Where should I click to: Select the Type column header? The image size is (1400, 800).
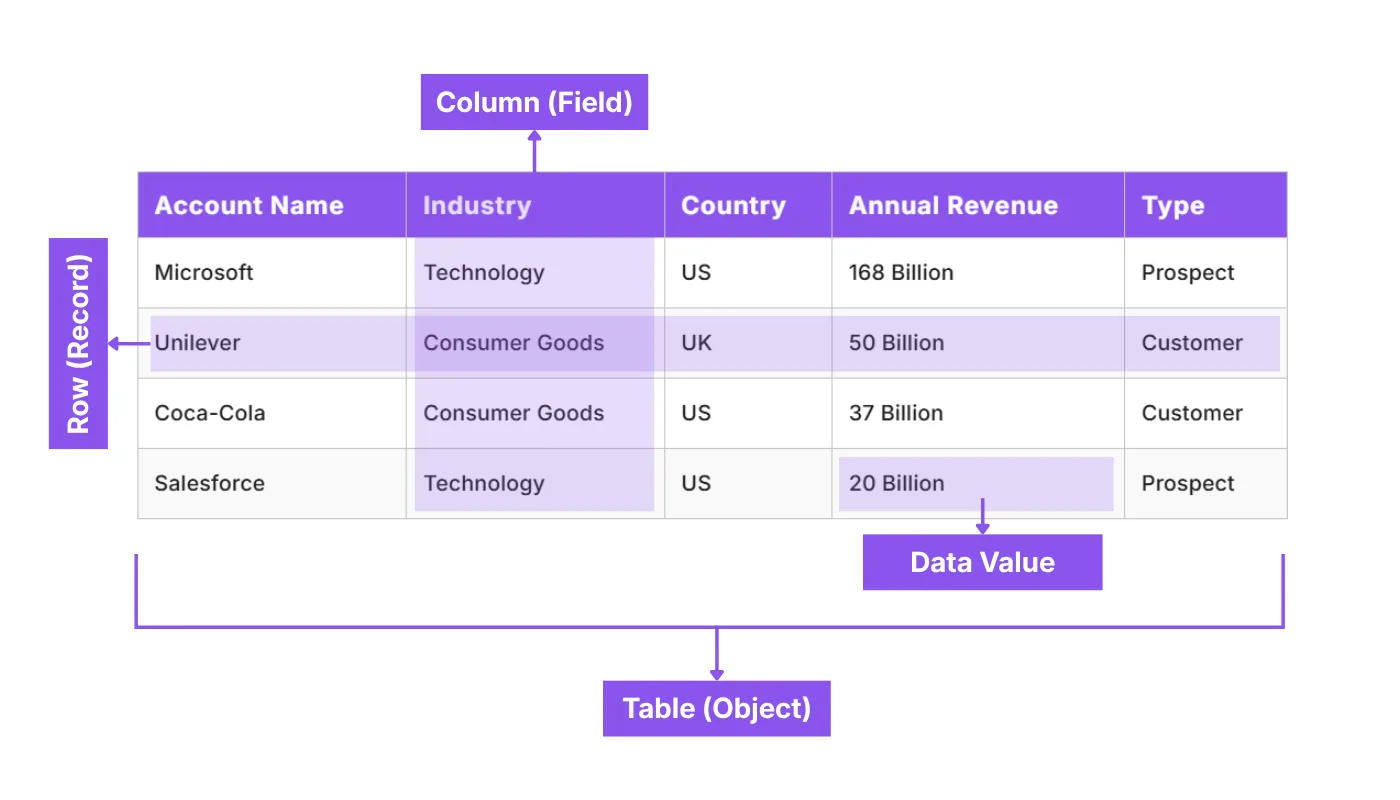(1173, 206)
